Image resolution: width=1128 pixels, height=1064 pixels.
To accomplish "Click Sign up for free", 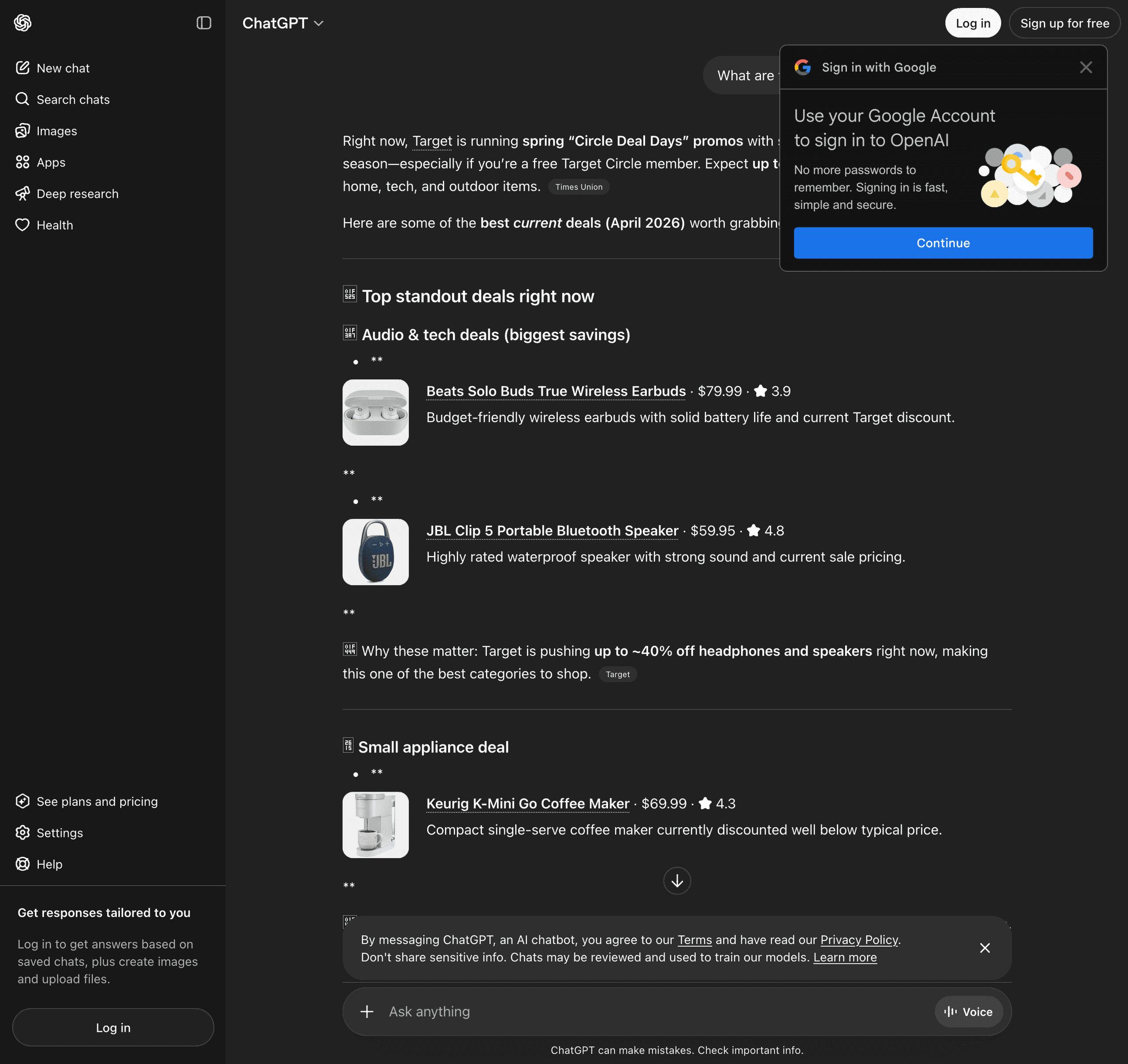I will 1065,23.
